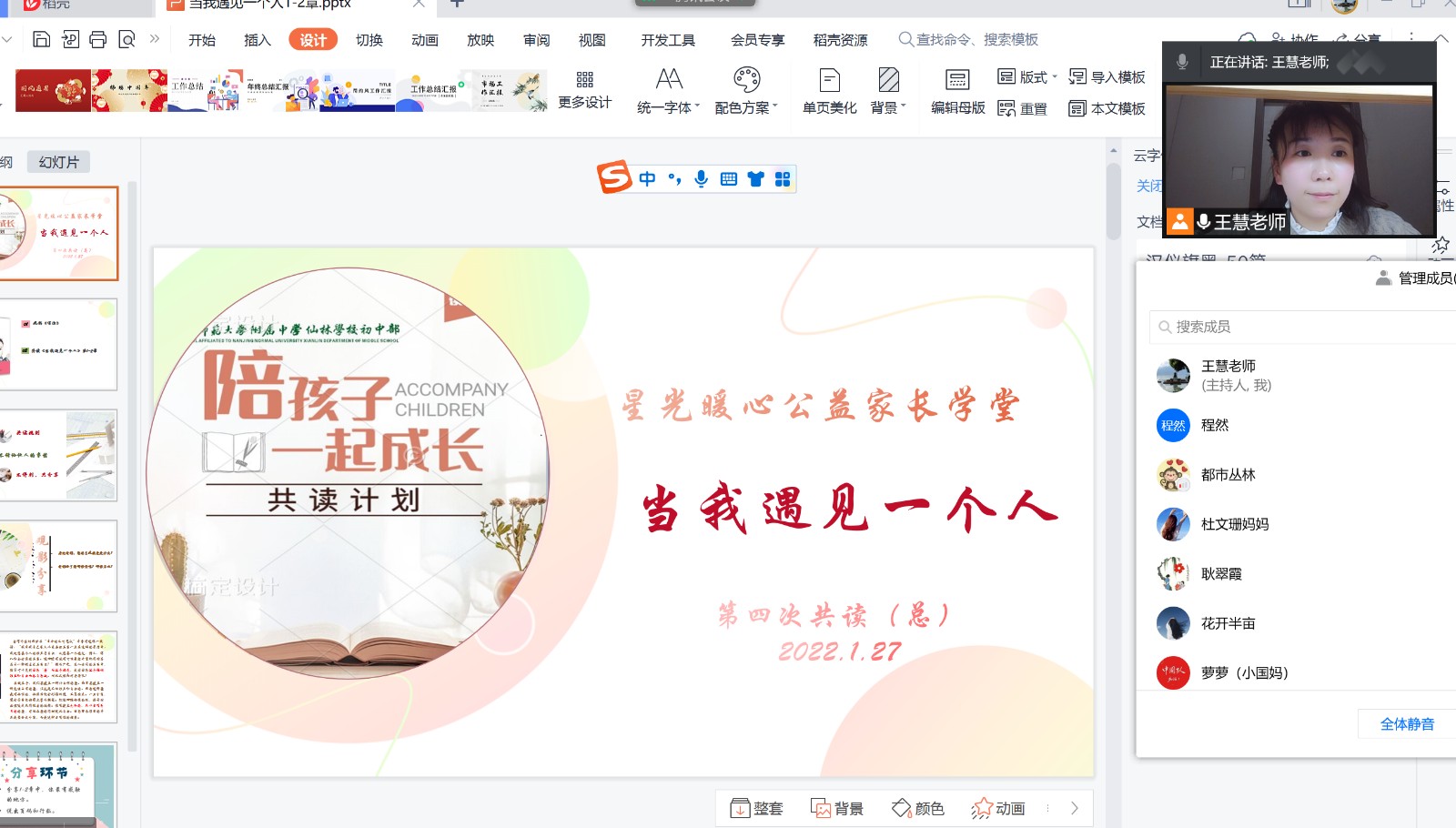Click the Print Preview icon
This screenshot has height=828, width=1456.
[126, 39]
